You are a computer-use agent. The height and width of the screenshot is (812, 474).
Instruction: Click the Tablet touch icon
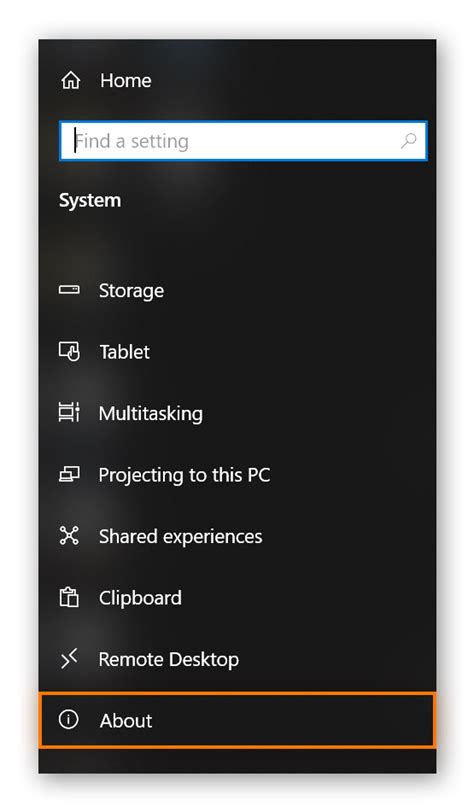click(x=69, y=351)
